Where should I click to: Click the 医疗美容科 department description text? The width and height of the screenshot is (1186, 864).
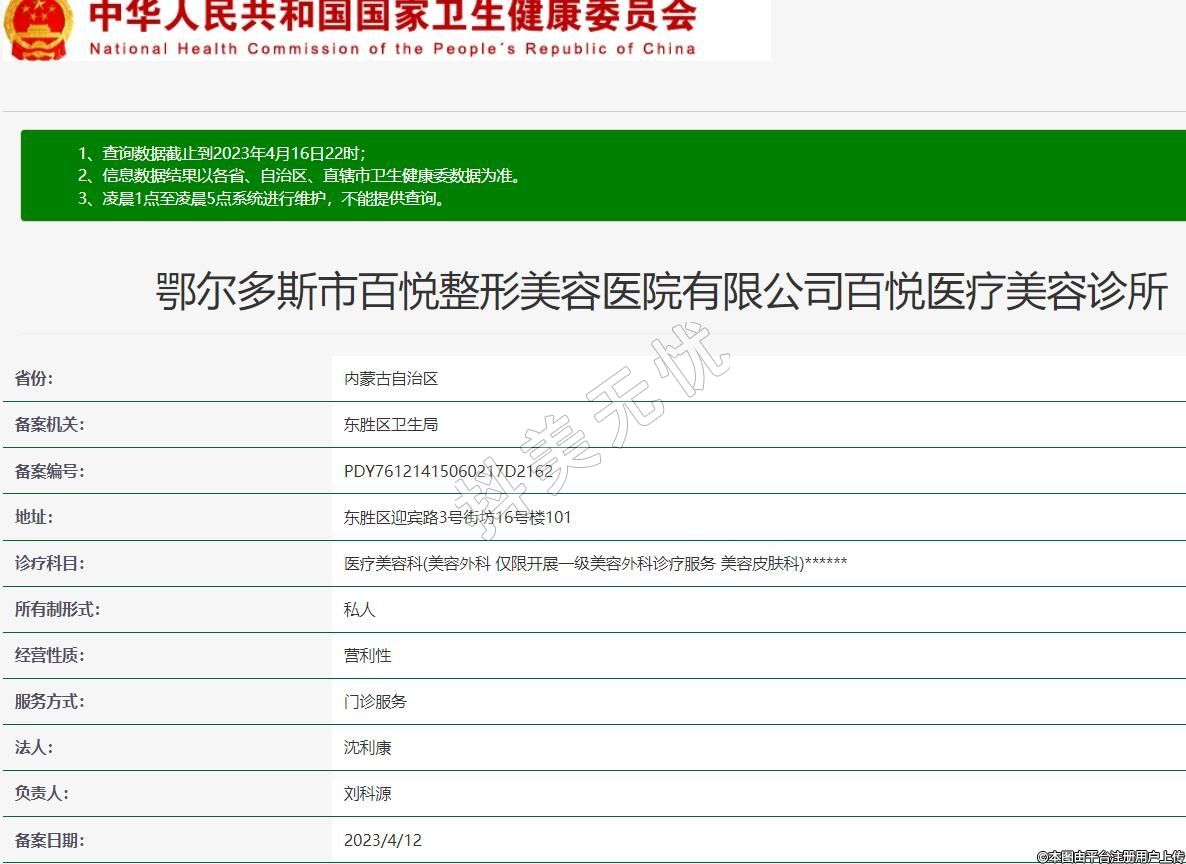[595, 563]
